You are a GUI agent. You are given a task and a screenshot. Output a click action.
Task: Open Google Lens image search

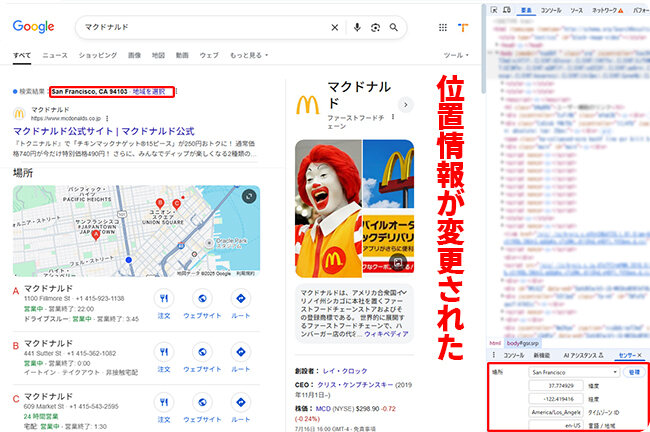coord(375,28)
